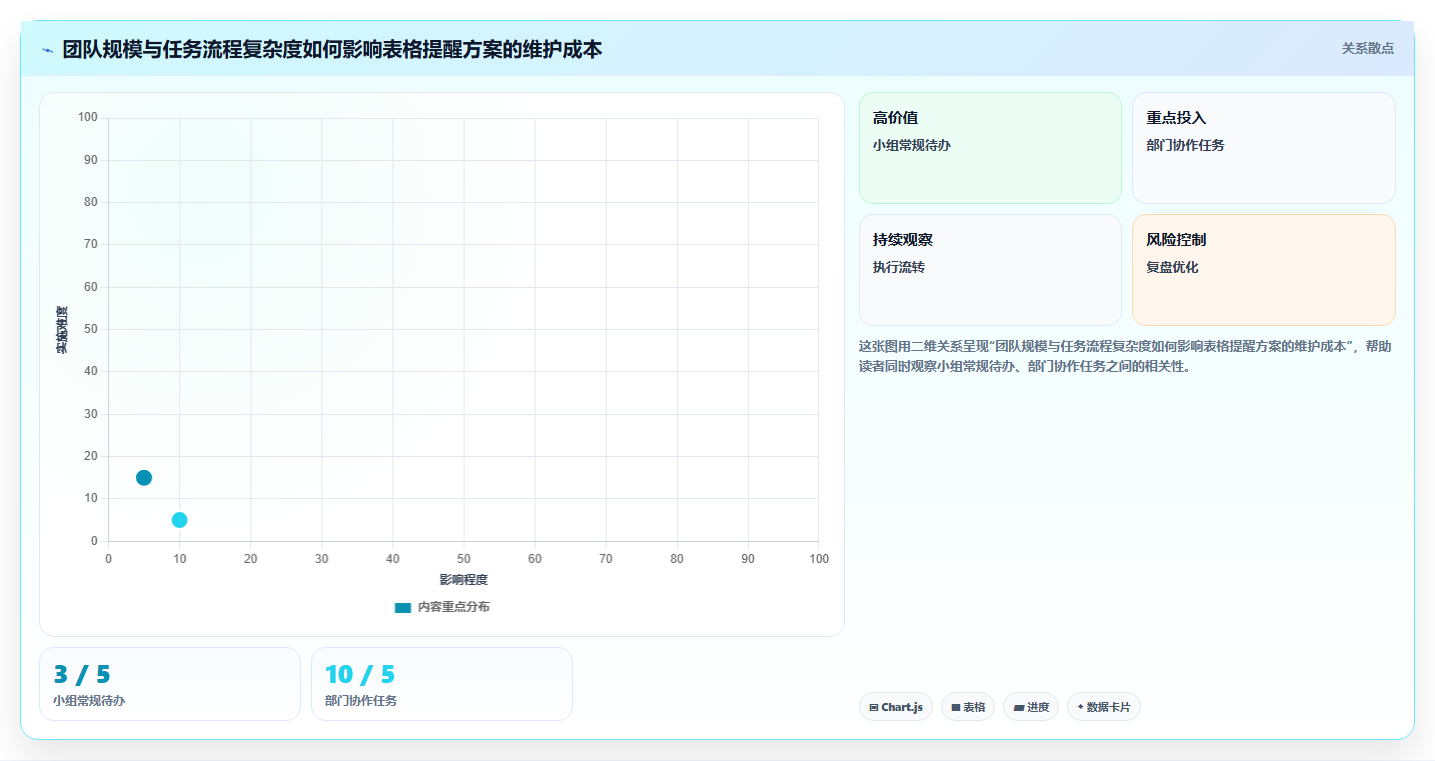Click the 数据卡片 tag chip
The width and height of the screenshot is (1435, 761).
(1104, 707)
